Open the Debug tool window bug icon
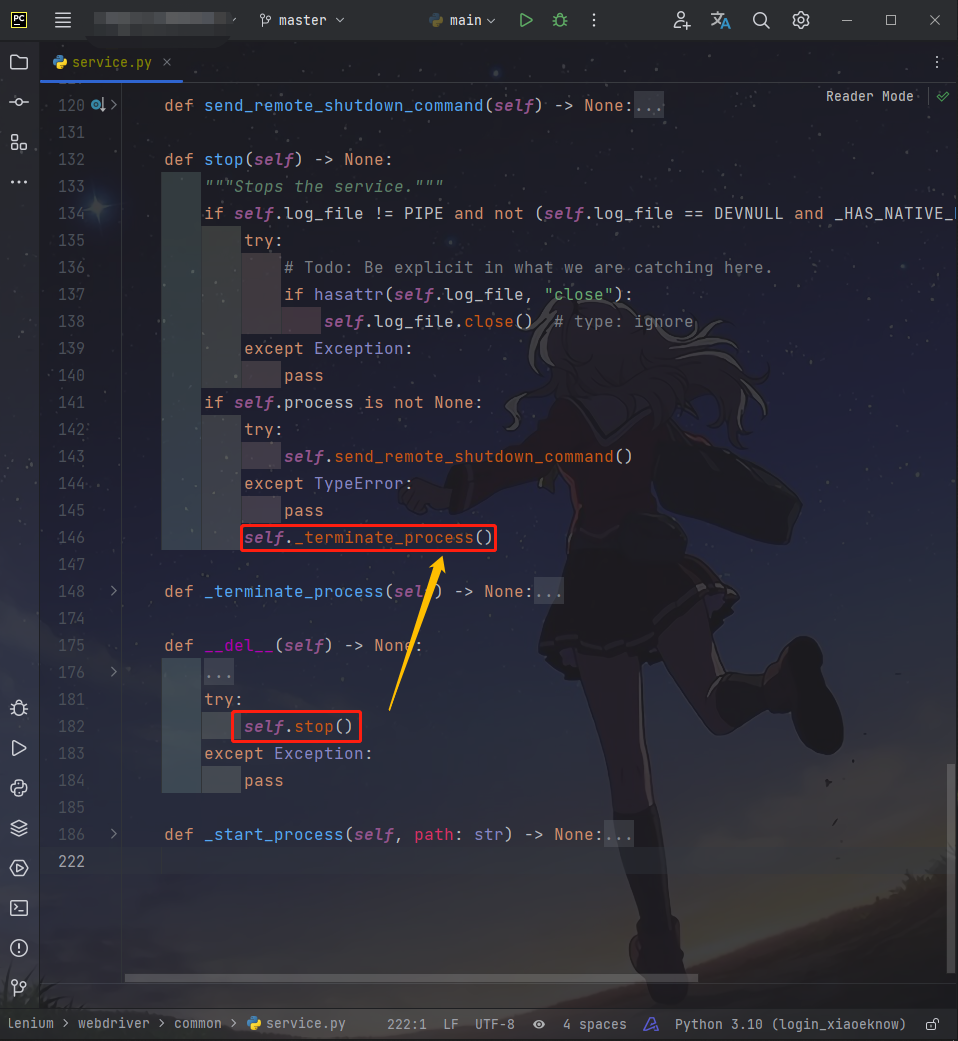Viewport: 958px width, 1041px height. [19, 708]
